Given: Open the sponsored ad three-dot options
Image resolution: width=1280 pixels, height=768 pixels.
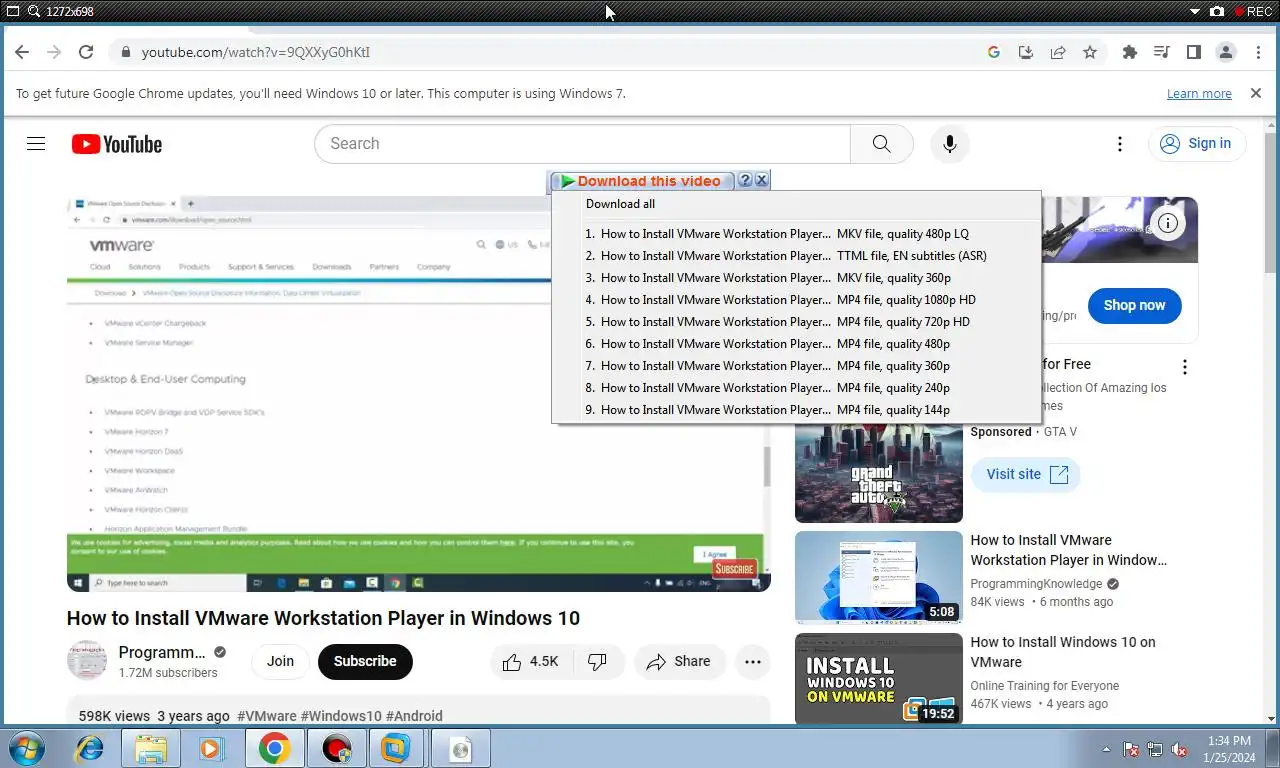Looking at the screenshot, I should (x=1185, y=366).
